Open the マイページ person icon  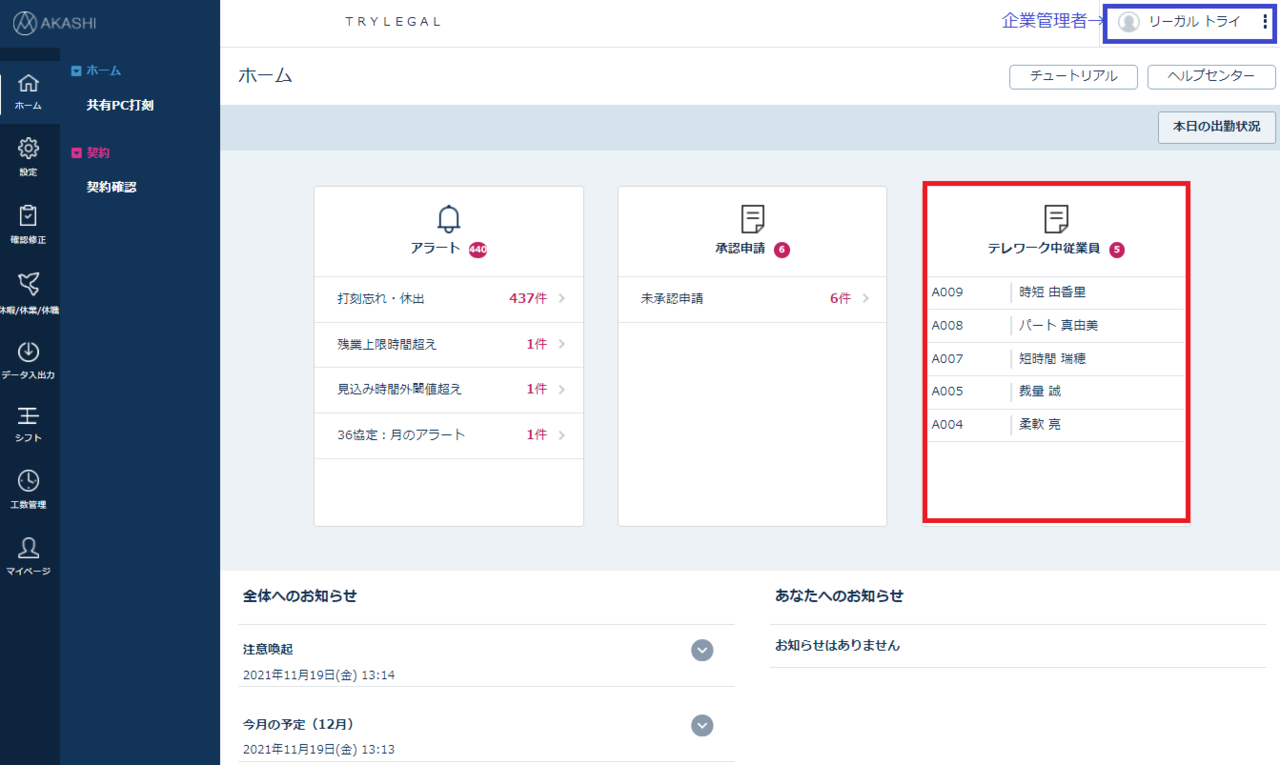click(x=29, y=547)
